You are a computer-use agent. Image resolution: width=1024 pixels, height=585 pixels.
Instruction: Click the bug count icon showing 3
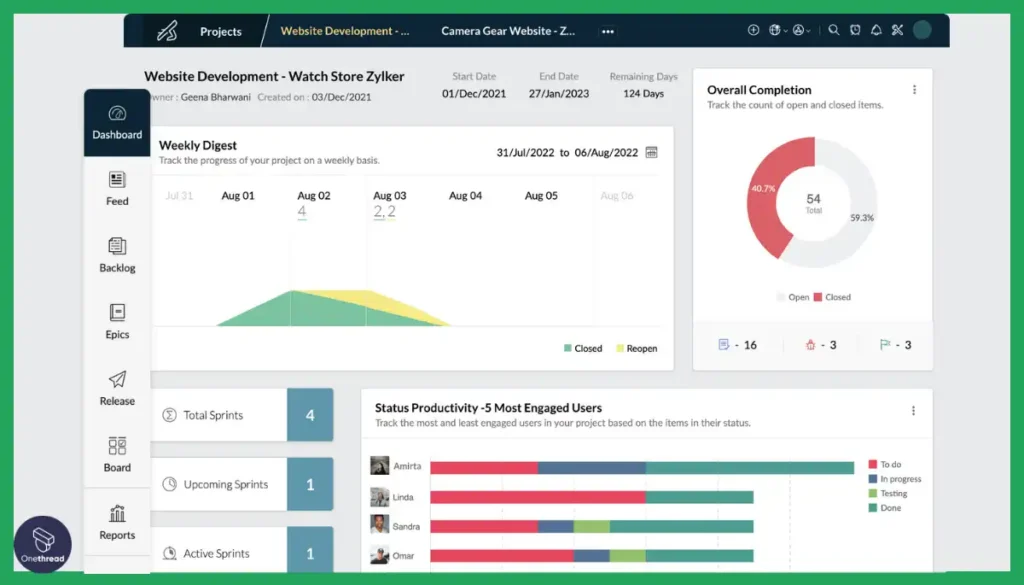[810, 345]
